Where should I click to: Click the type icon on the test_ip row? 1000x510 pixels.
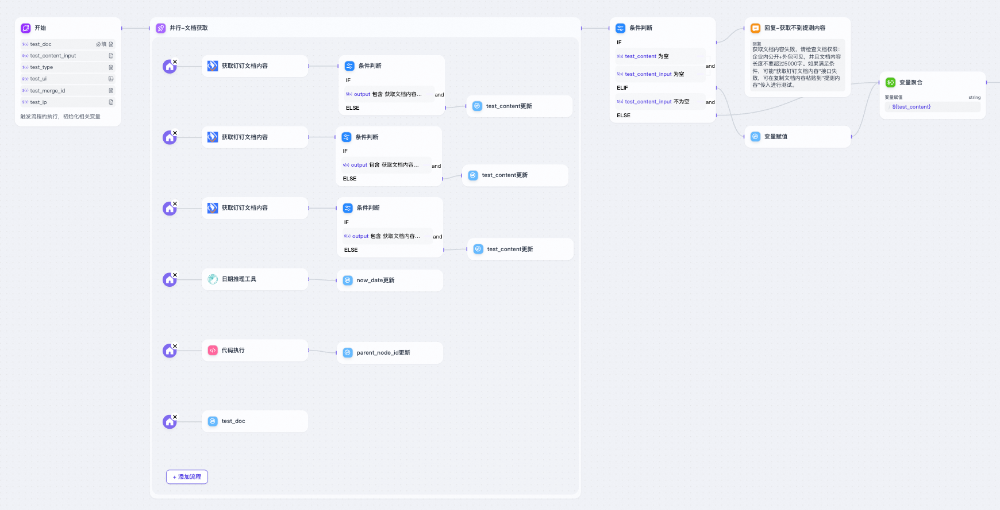(111, 102)
